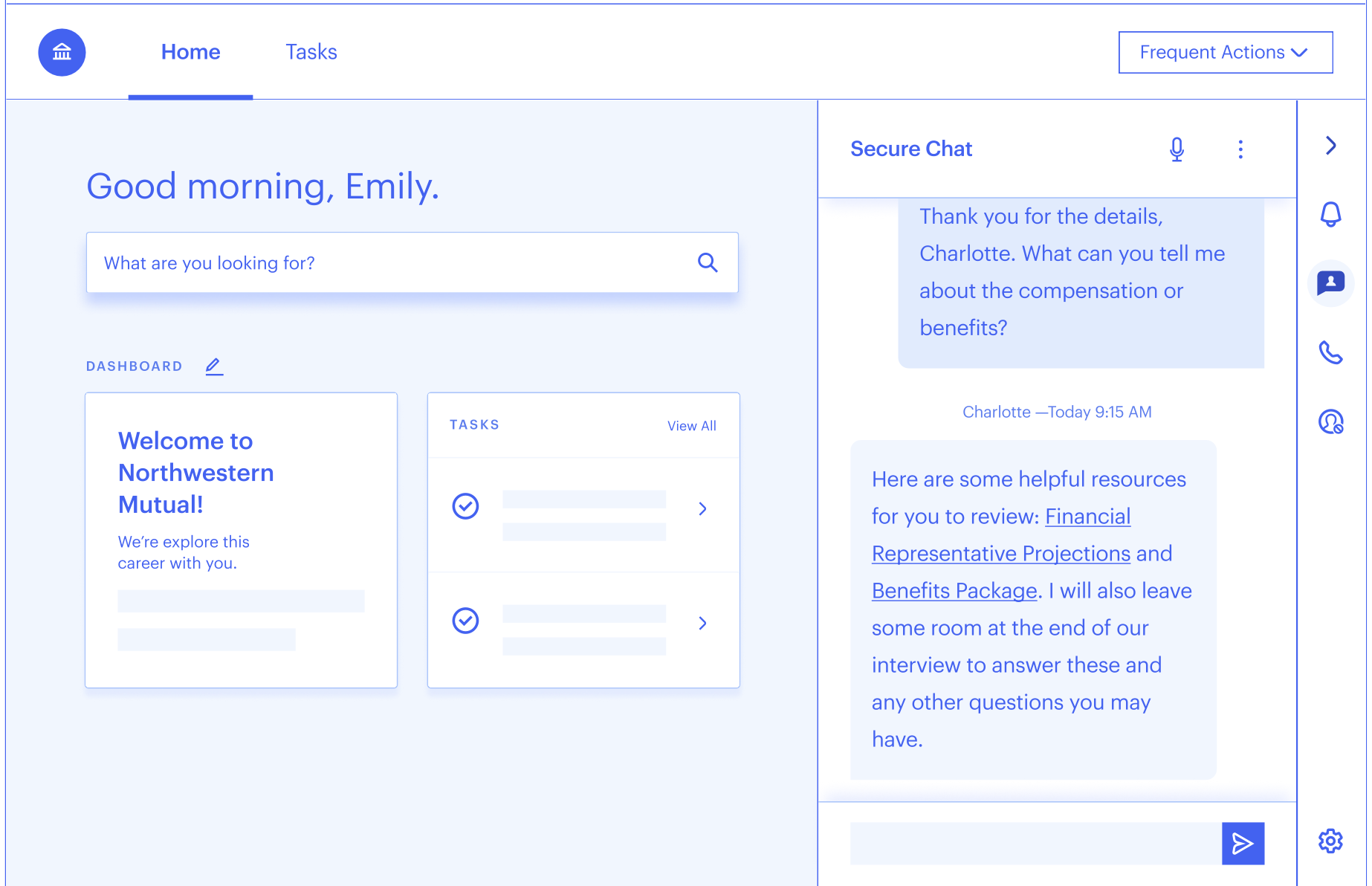
Task: Open the Benefits Package link
Action: pos(954,591)
